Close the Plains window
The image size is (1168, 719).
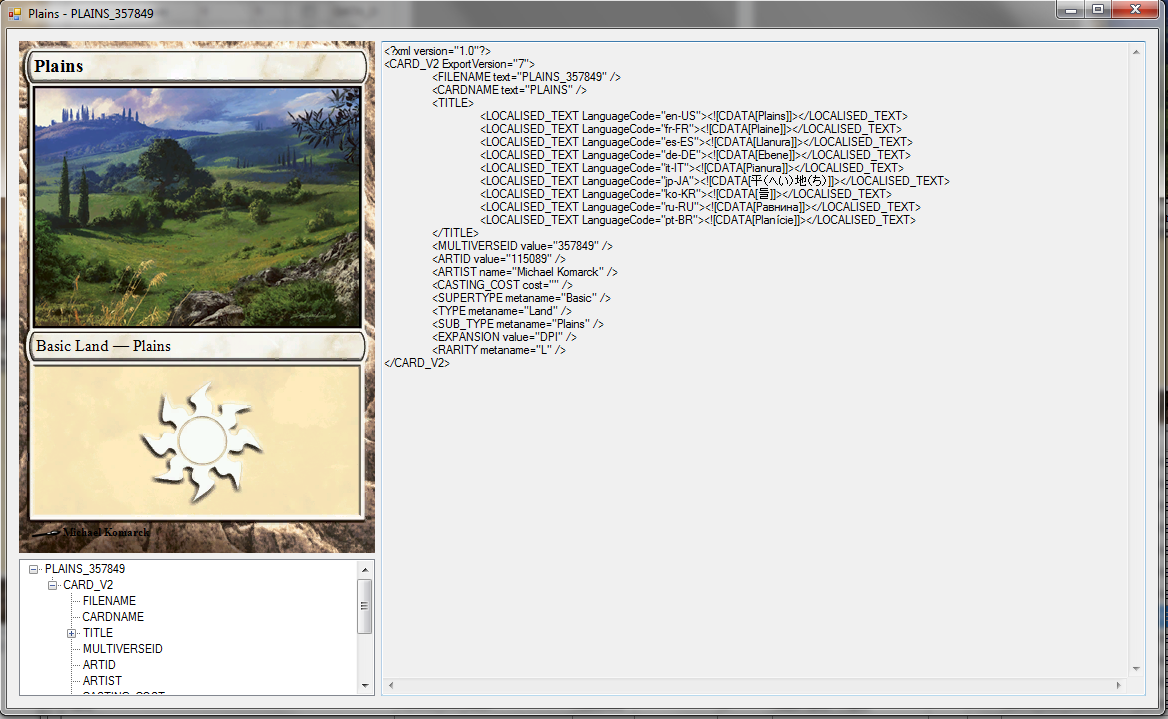pos(1135,10)
